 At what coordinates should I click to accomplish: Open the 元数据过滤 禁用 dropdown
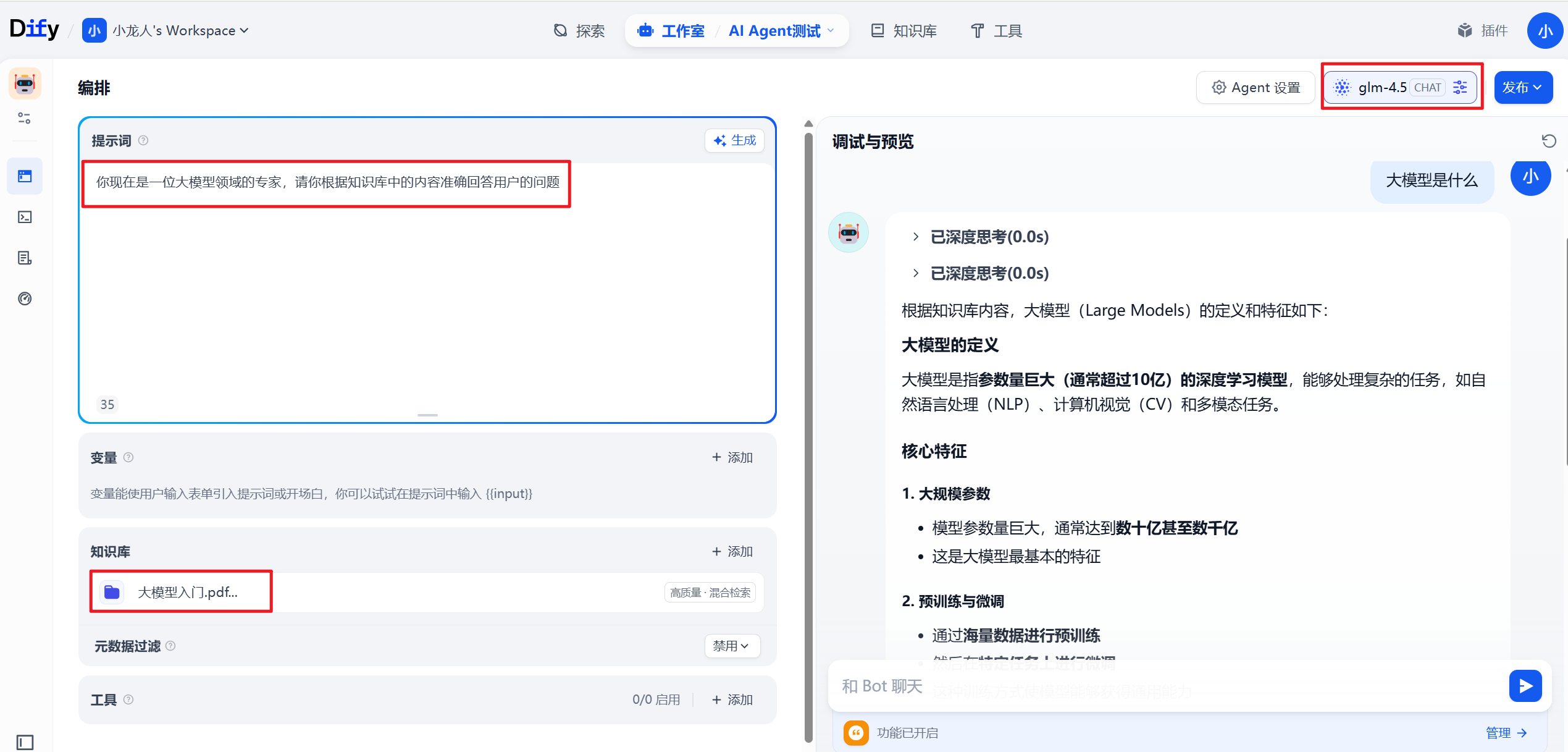coord(731,646)
